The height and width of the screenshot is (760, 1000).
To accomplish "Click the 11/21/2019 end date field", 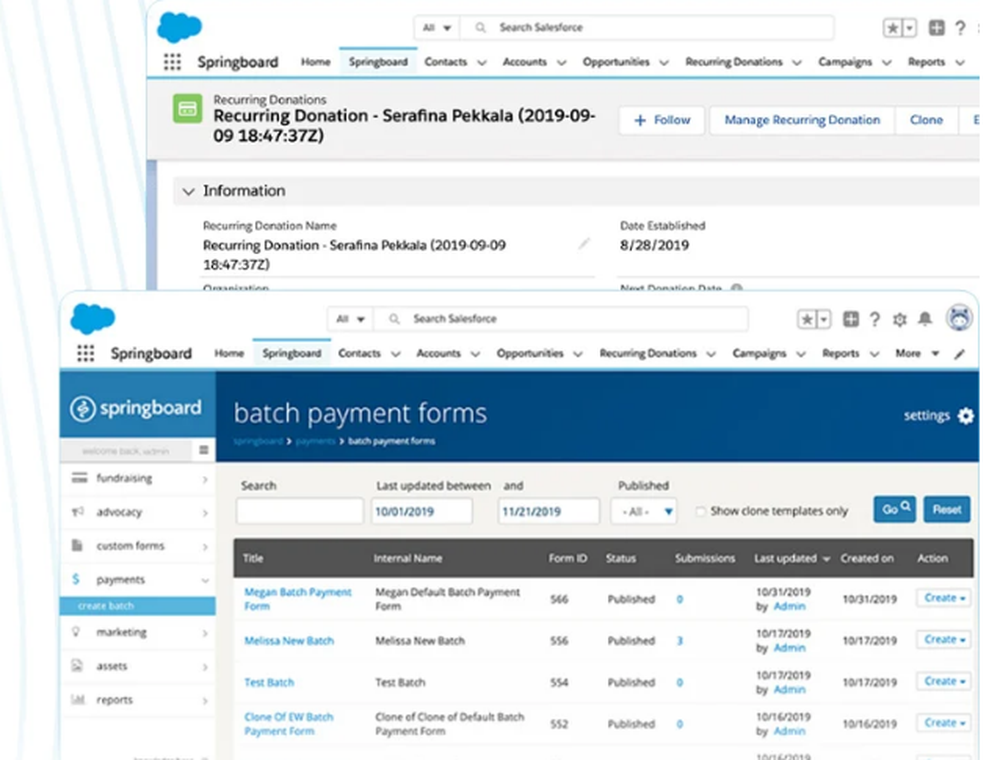I will point(548,511).
